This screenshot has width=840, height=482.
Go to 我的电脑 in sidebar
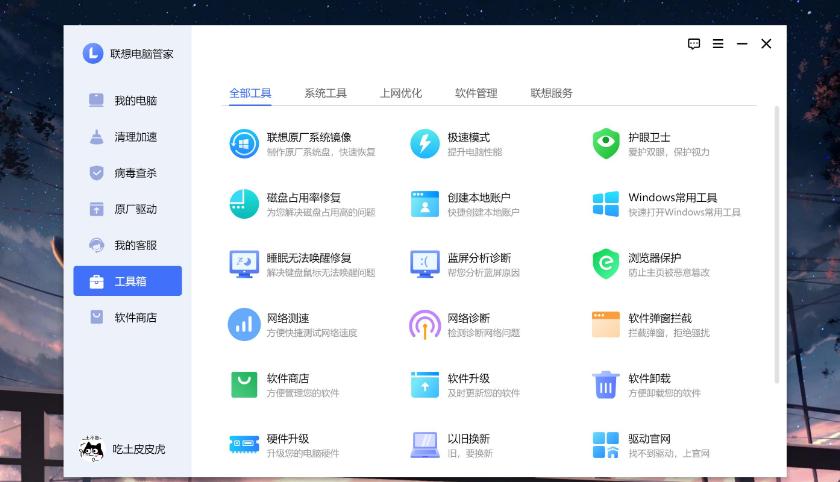pos(128,101)
